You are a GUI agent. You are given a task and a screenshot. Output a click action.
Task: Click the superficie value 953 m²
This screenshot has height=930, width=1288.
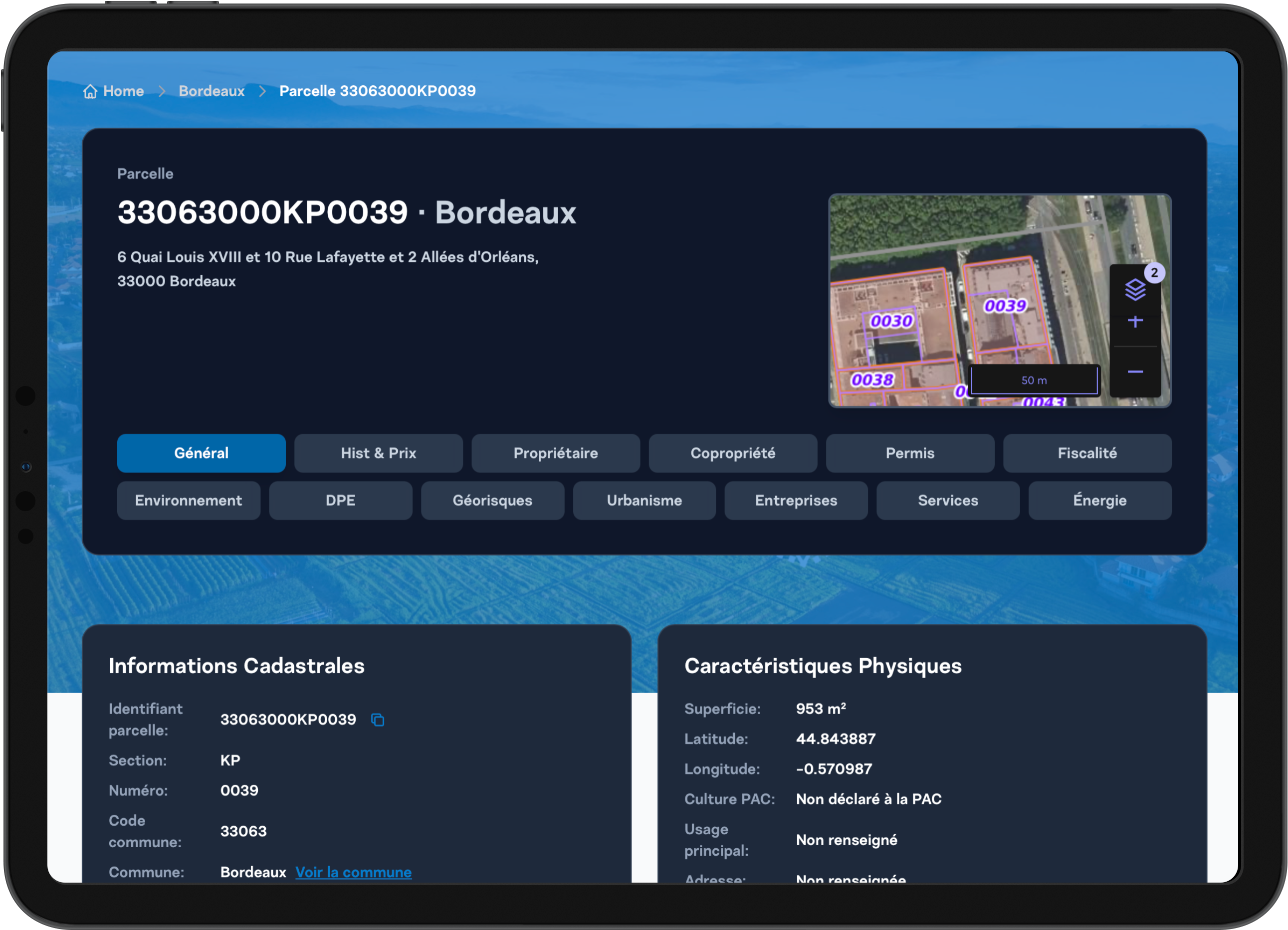pos(821,709)
